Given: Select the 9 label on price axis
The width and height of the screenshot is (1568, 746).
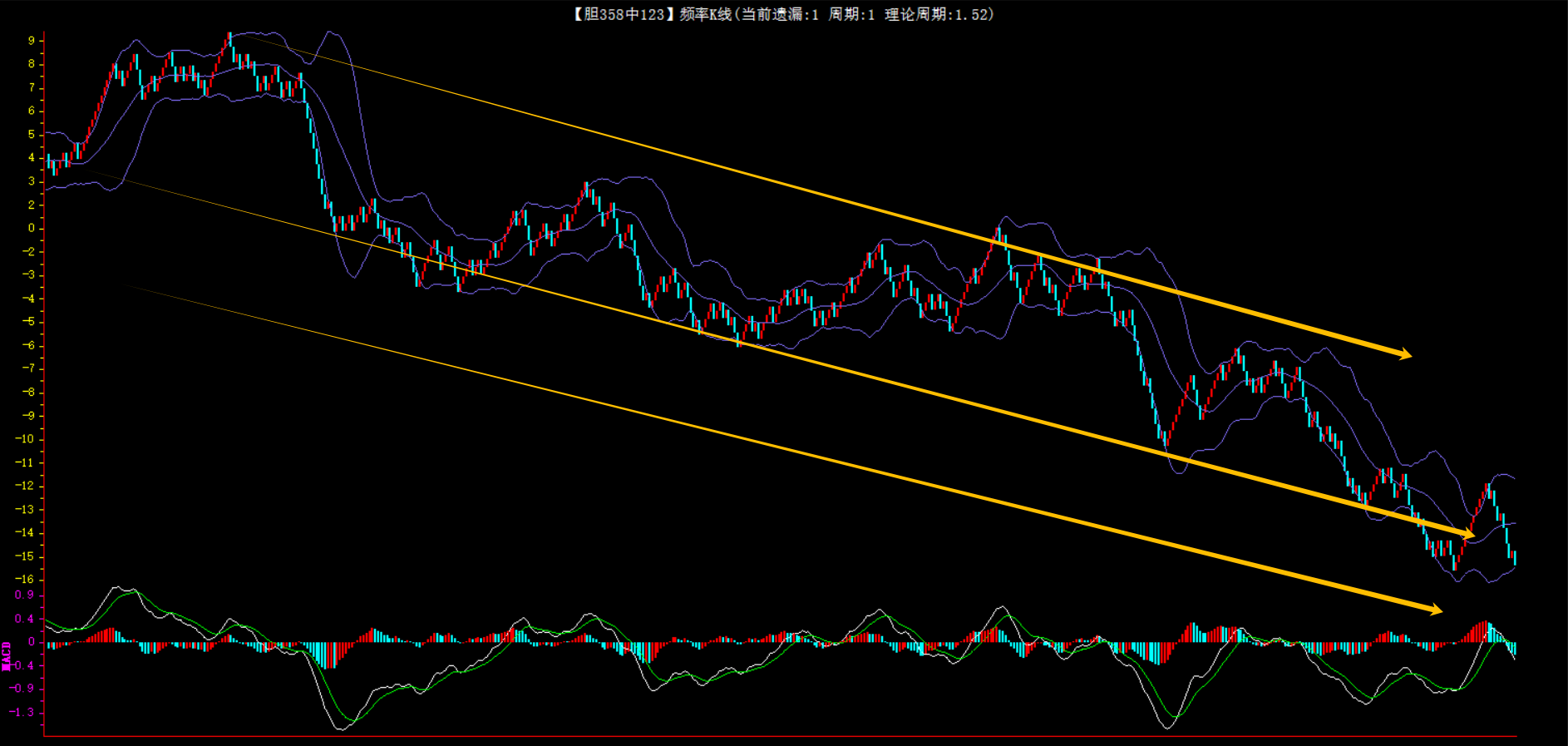Looking at the screenshot, I should click(x=32, y=40).
